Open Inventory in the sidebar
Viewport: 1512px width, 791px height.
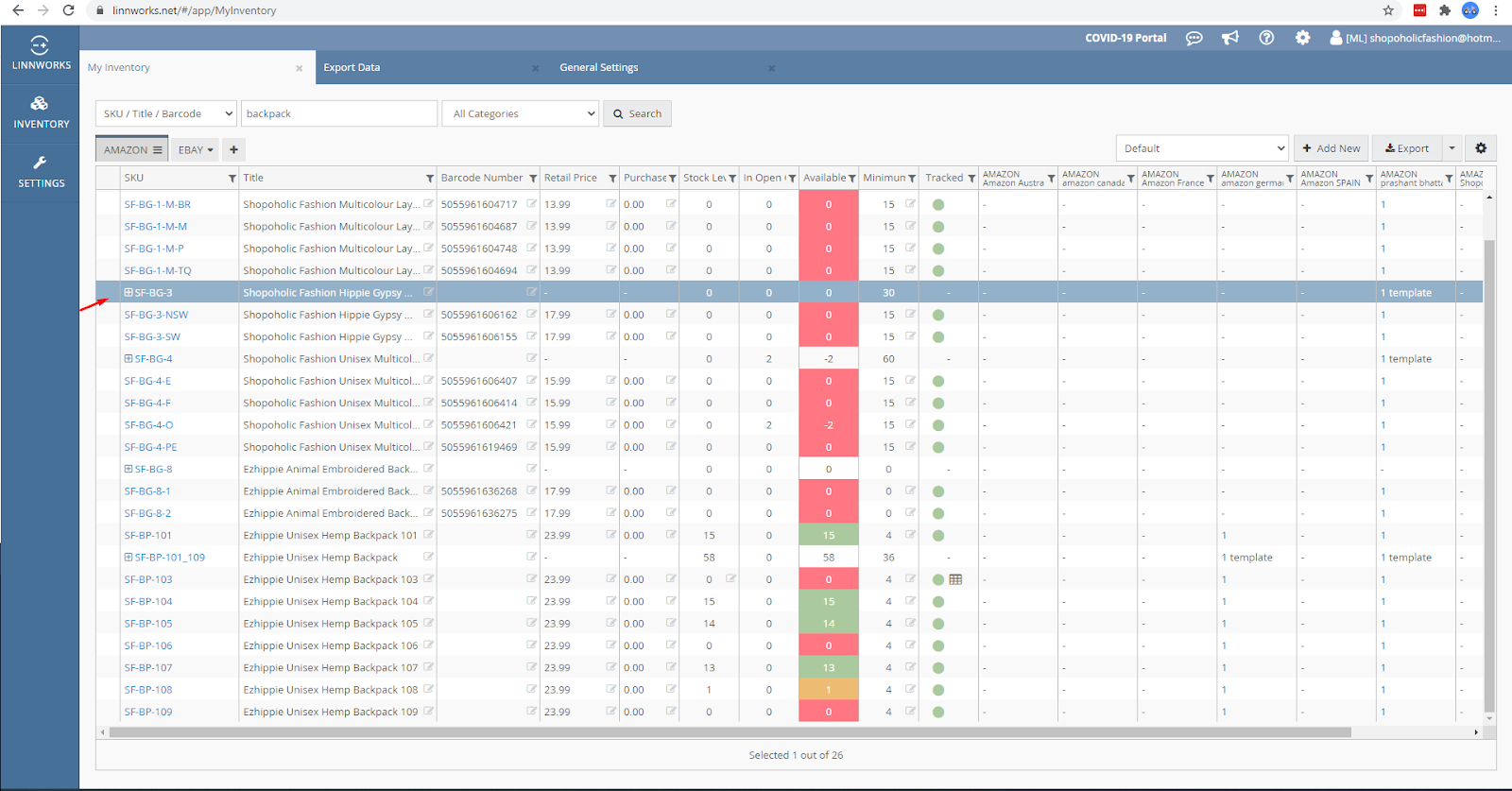(41, 112)
